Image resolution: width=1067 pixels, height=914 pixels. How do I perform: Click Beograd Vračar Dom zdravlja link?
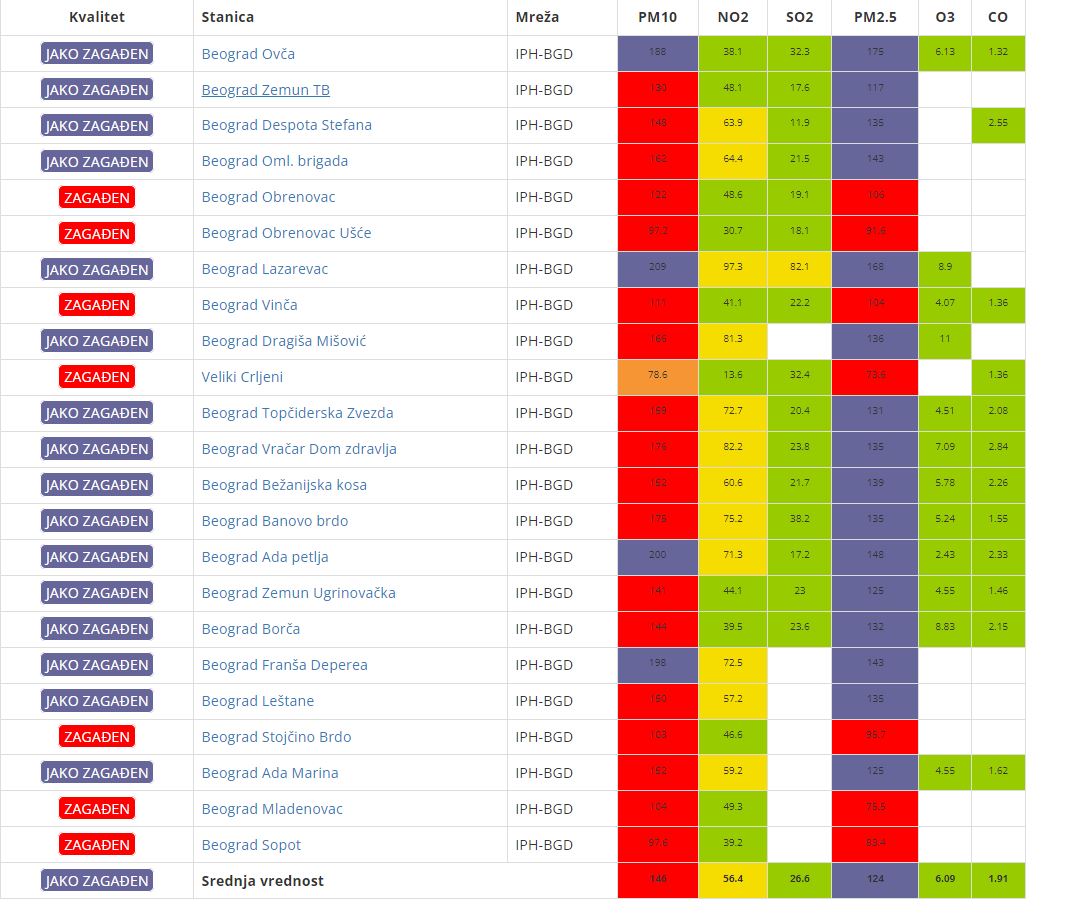(x=299, y=449)
